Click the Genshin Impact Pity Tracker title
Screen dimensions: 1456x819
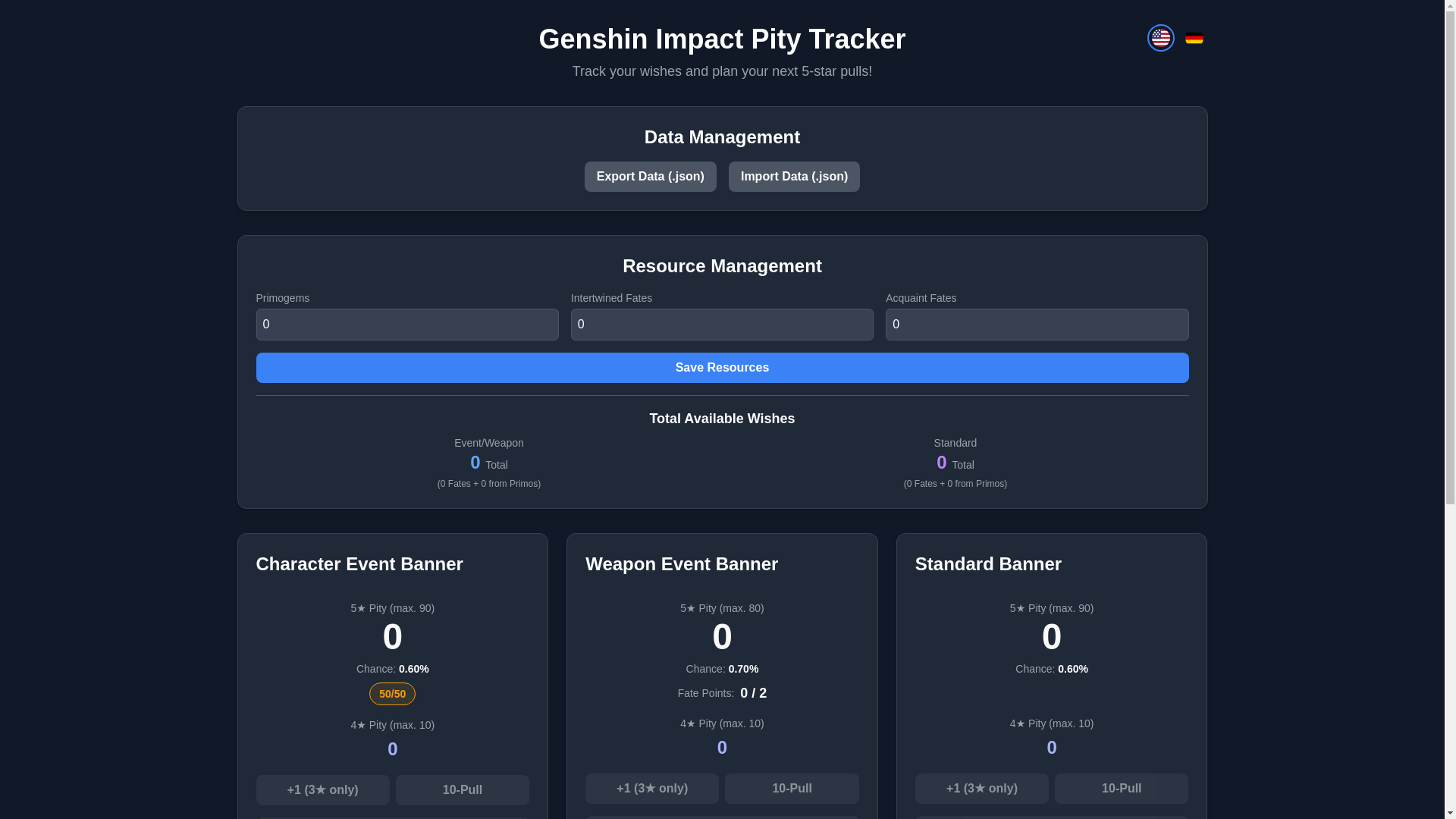[722, 39]
